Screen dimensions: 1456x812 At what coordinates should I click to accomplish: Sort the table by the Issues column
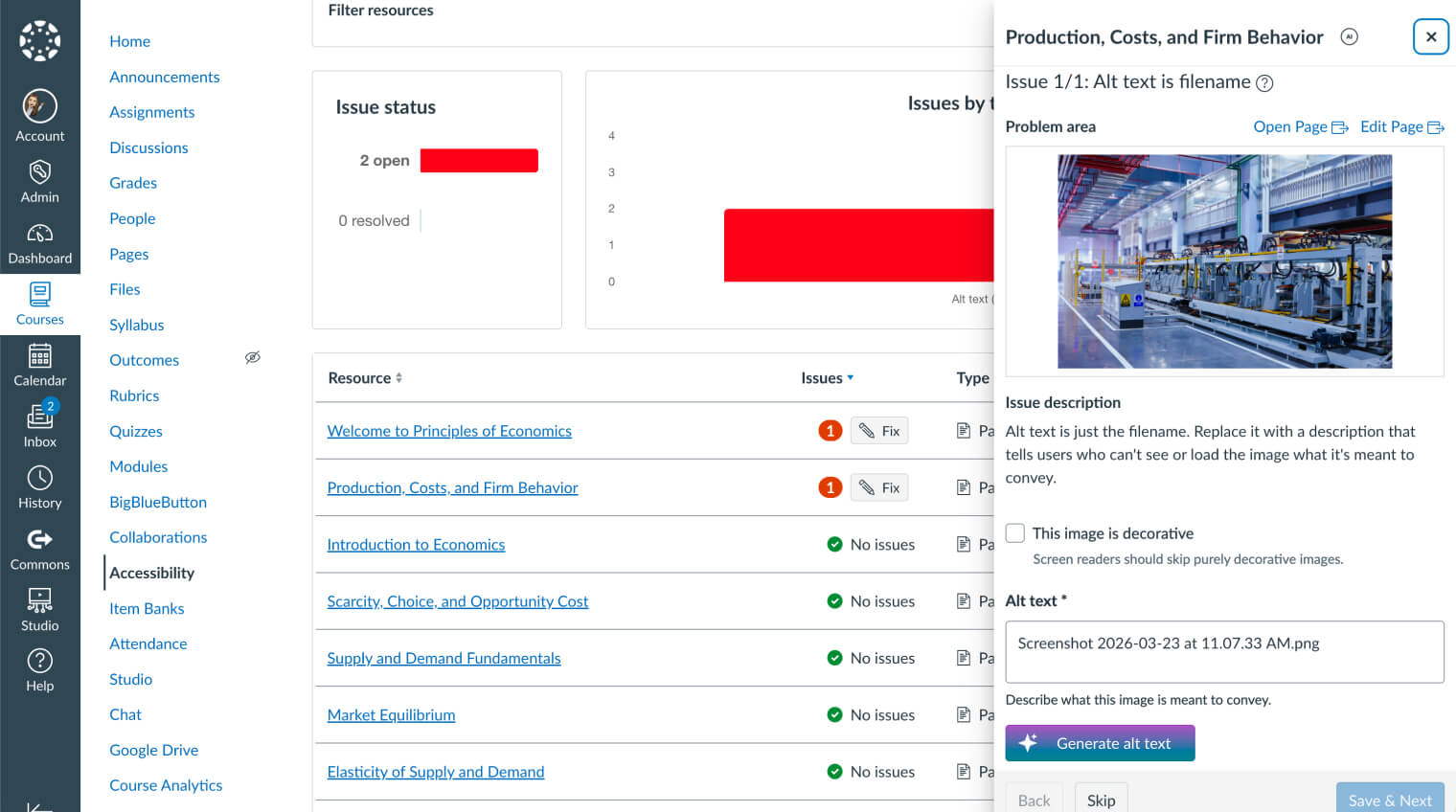click(827, 378)
